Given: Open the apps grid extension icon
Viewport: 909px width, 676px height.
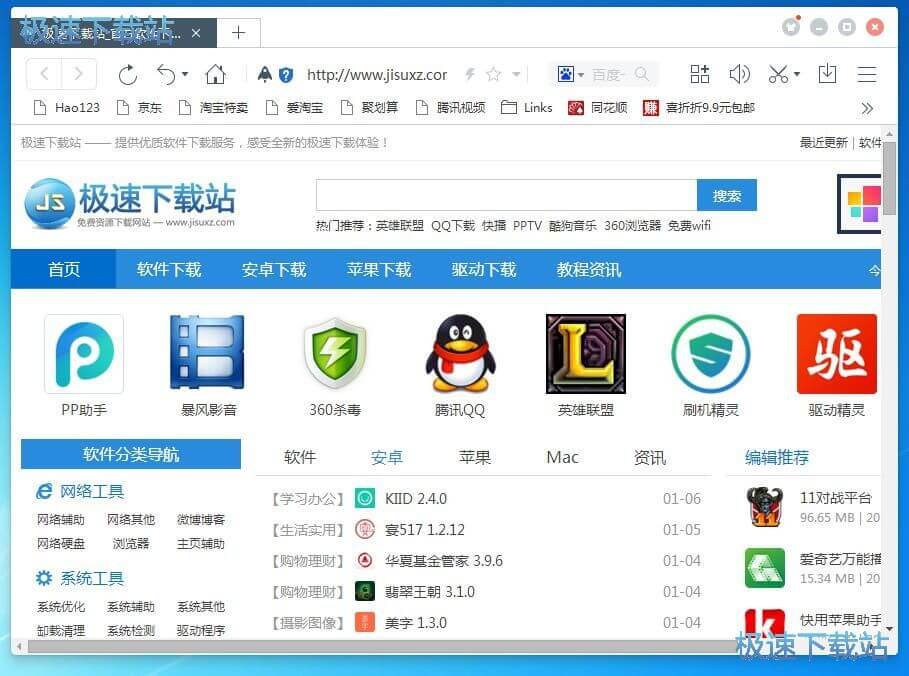Looking at the screenshot, I should 700,74.
